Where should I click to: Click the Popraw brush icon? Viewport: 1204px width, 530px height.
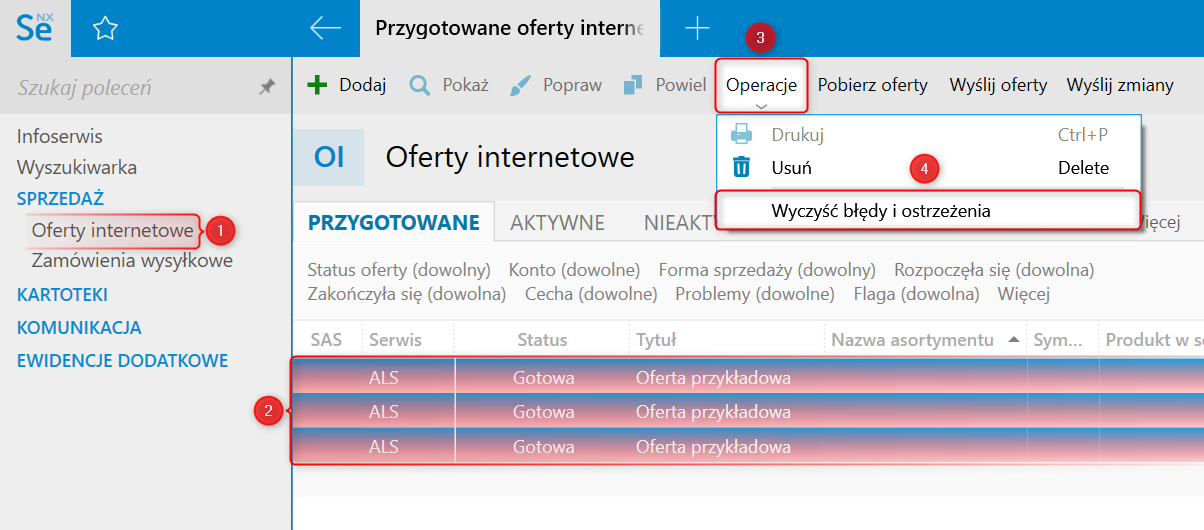click(521, 85)
